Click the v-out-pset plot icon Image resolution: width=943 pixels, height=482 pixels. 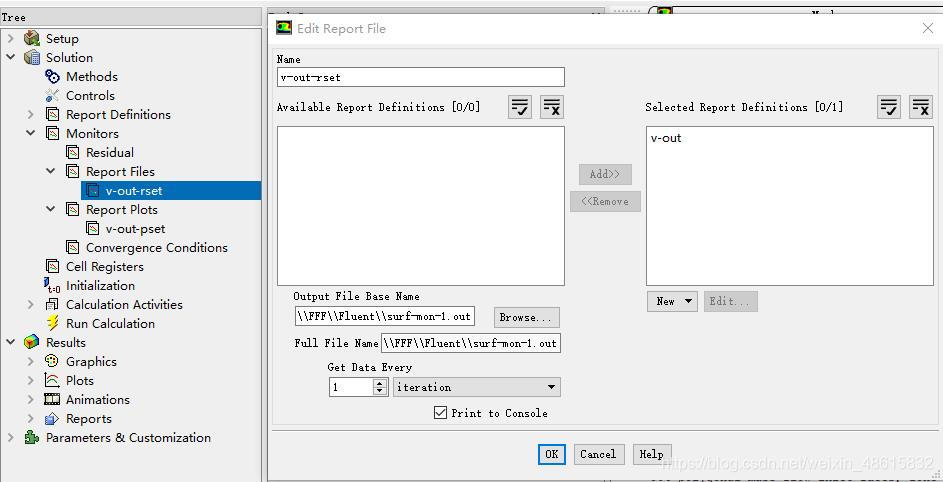[93, 229]
